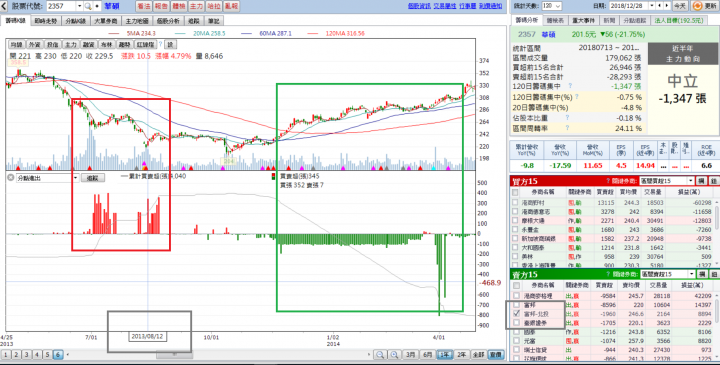720x365 pixels.
Task: Click the previous date arrow
Action: point(660,6)
